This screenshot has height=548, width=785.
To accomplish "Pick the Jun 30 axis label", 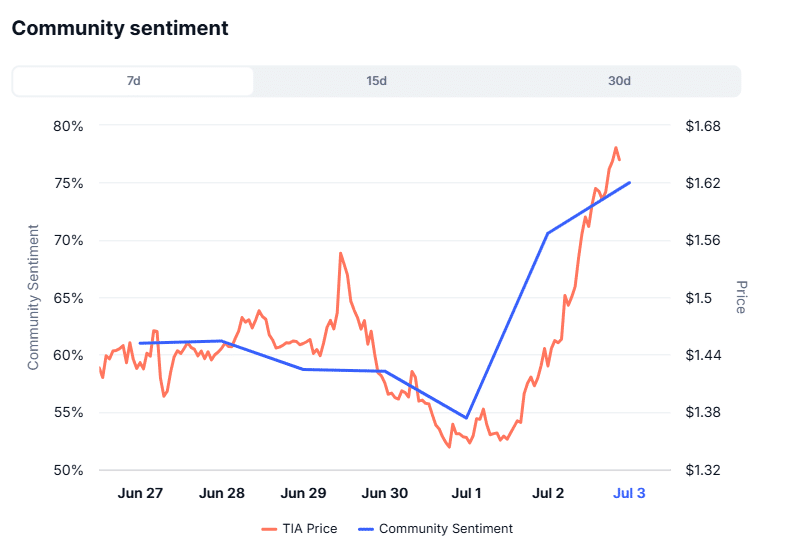I will pos(385,493).
